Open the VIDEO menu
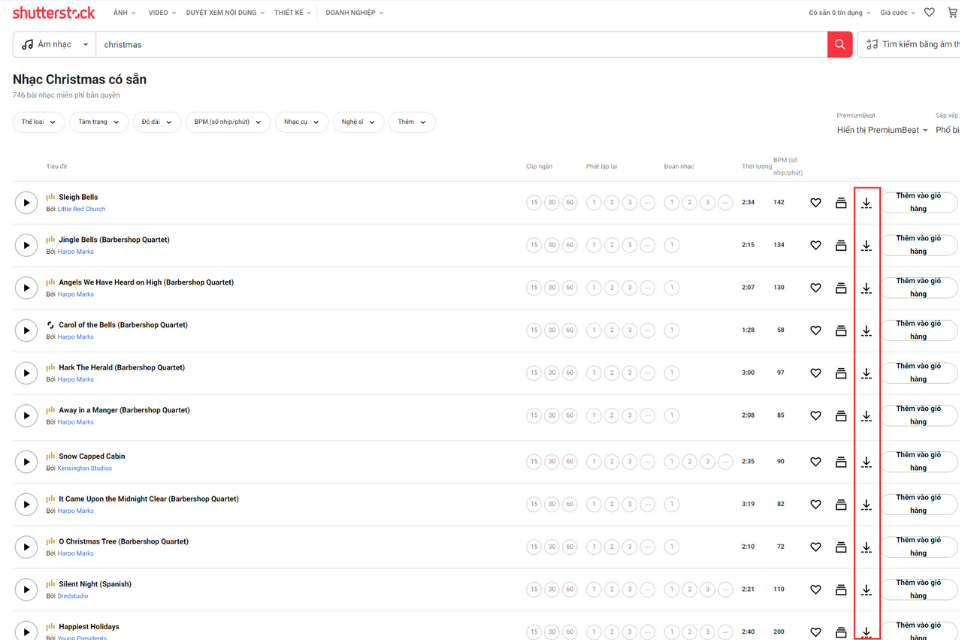The image size is (960, 640). click(x=162, y=12)
